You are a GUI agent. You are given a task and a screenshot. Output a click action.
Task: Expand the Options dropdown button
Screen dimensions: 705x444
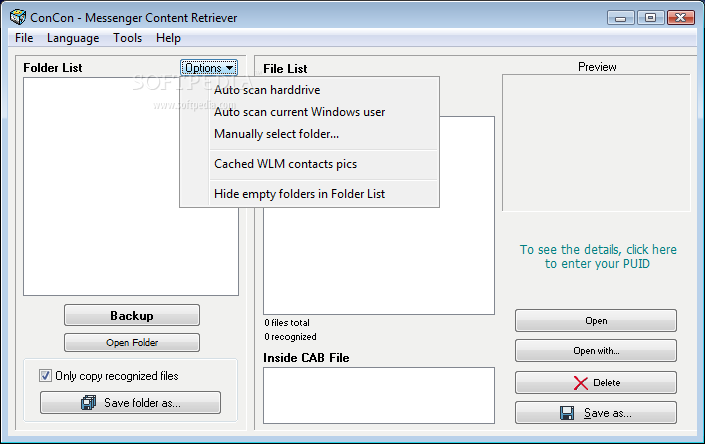[x=209, y=68]
